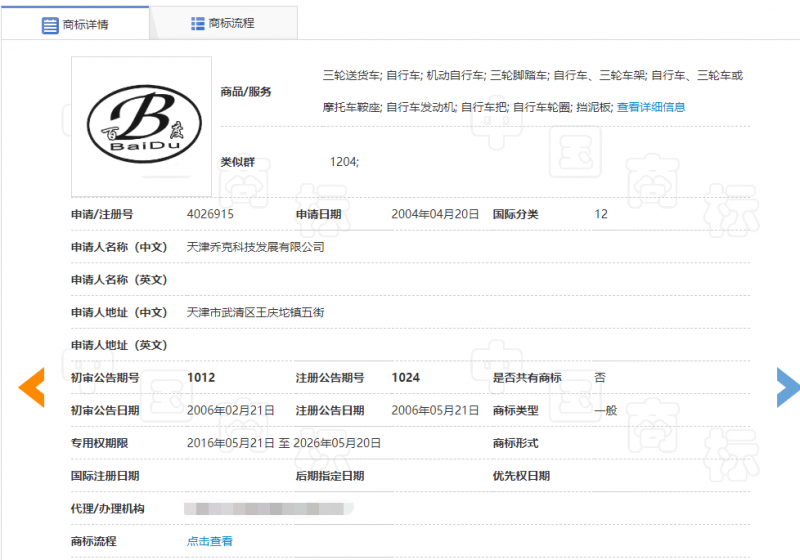
Task: Click the 申请人名称（英文） label
Action: 119,279
